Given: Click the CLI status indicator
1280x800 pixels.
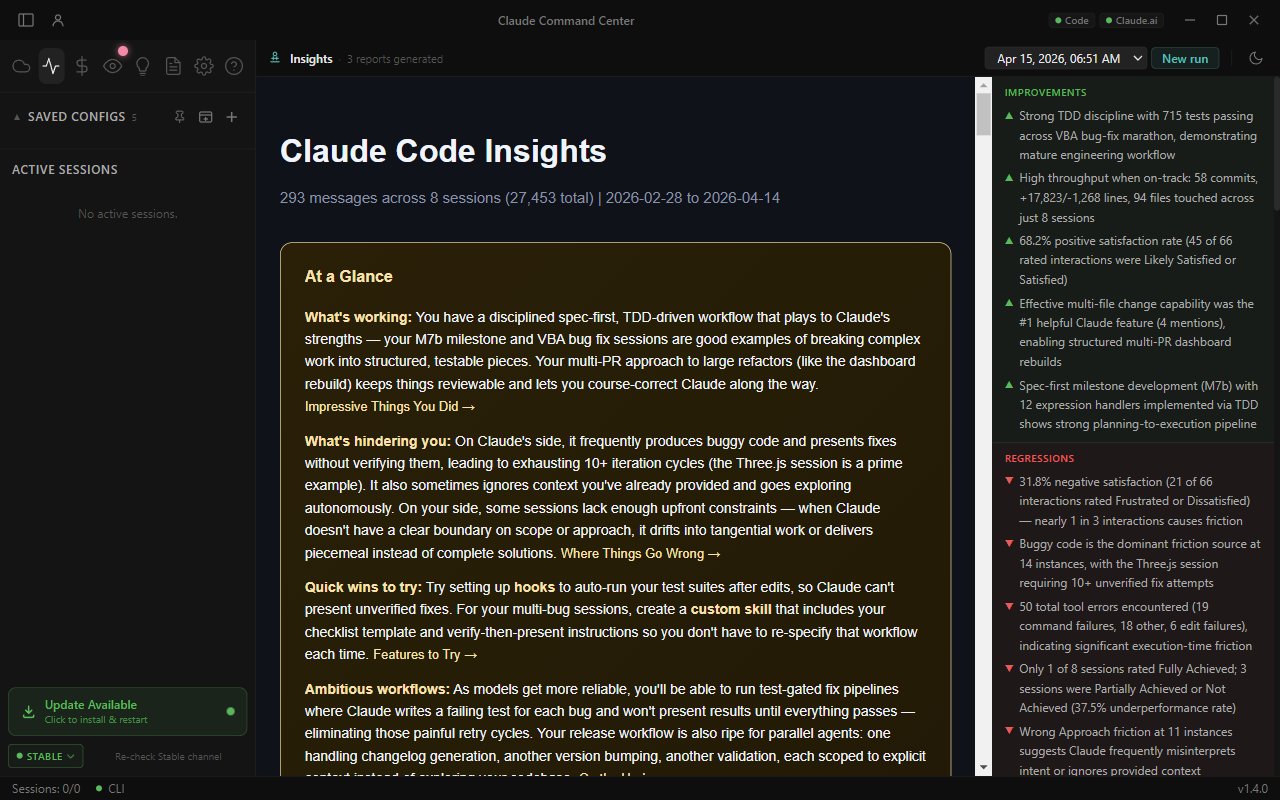Looking at the screenshot, I should (110, 789).
